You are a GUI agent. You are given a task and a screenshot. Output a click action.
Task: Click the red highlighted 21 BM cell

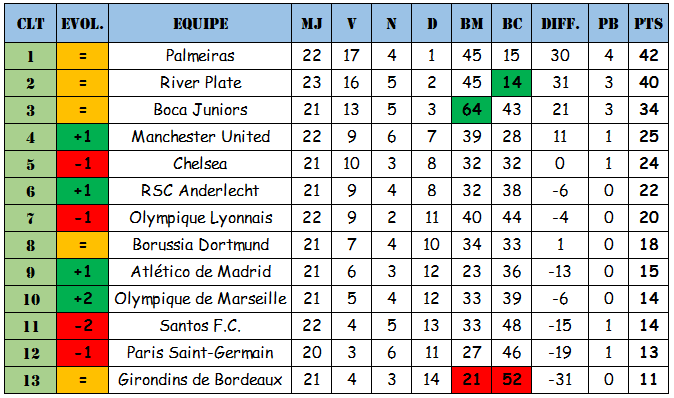point(472,380)
